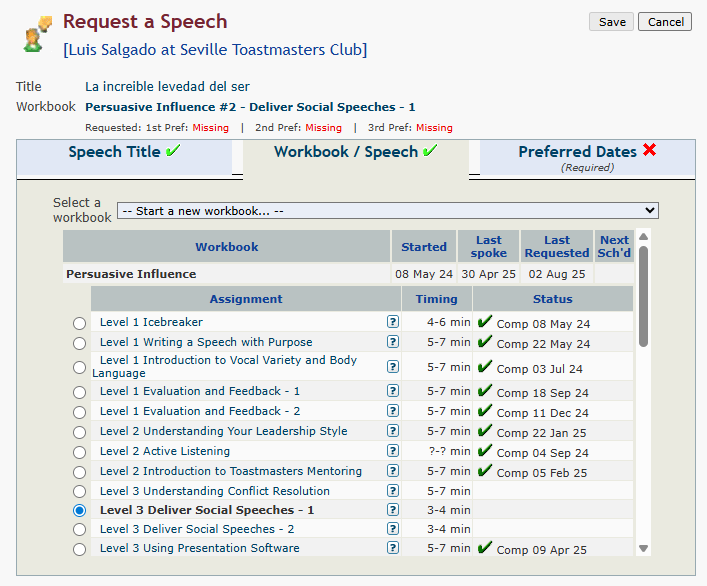Click scrollbar up arrow in workbook list
Screen dimensions: 707x586
pos(643,238)
